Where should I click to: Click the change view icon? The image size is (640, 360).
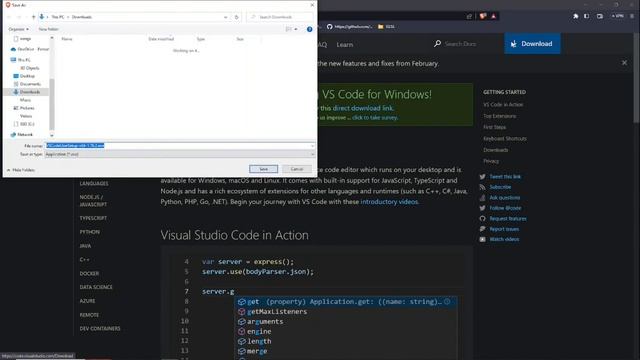[289, 29]
